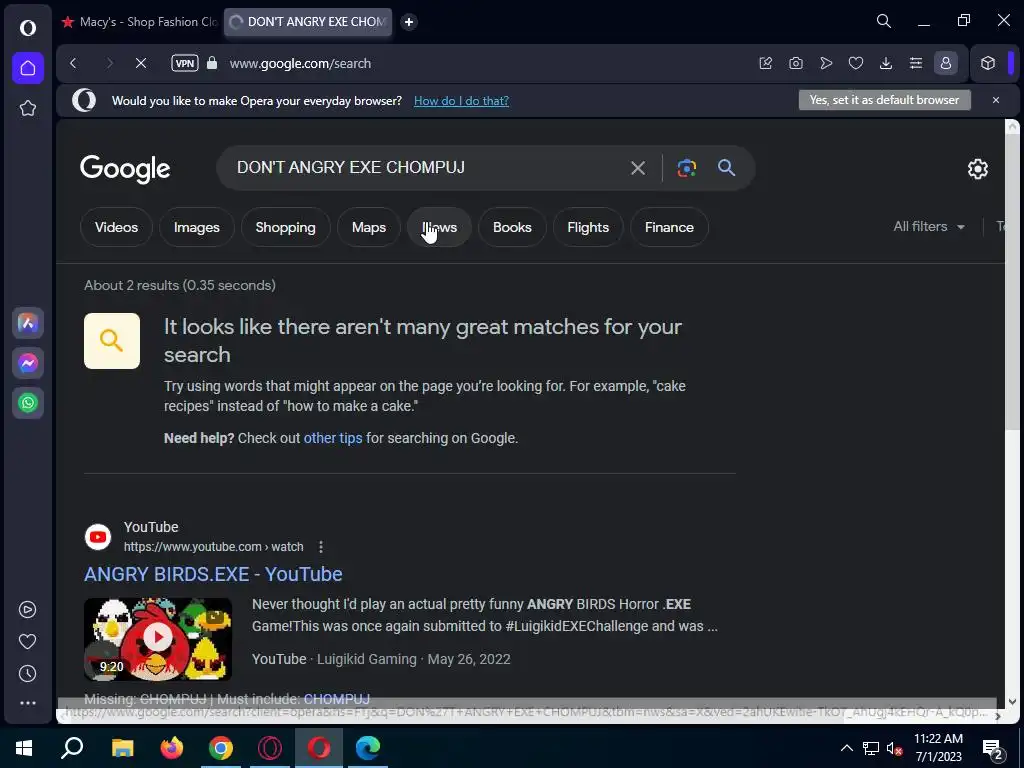Filter results by Books
This screenshot has width=1024, height=768.
pyautogui.click(x=512, y=227)
